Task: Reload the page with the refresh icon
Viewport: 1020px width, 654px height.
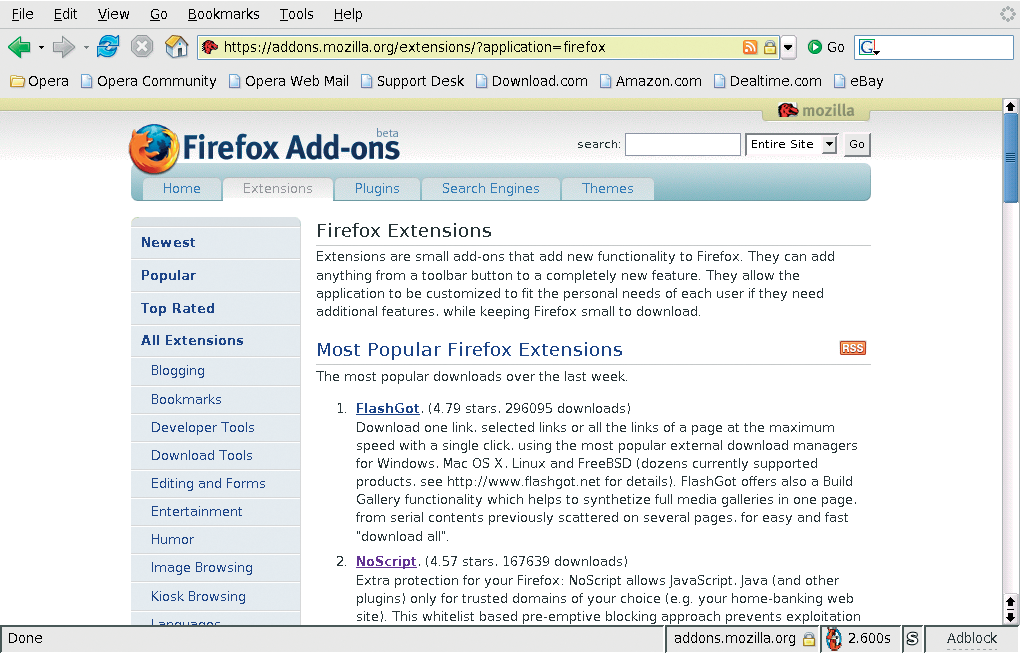Action: pyautogui.click(x=108, y=47)
